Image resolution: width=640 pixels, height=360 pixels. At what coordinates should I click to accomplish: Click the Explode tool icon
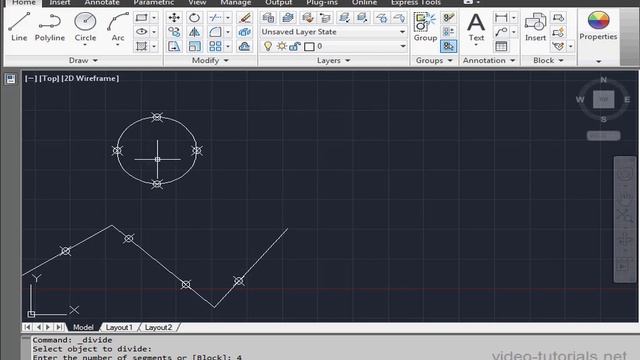coord(244,32)
